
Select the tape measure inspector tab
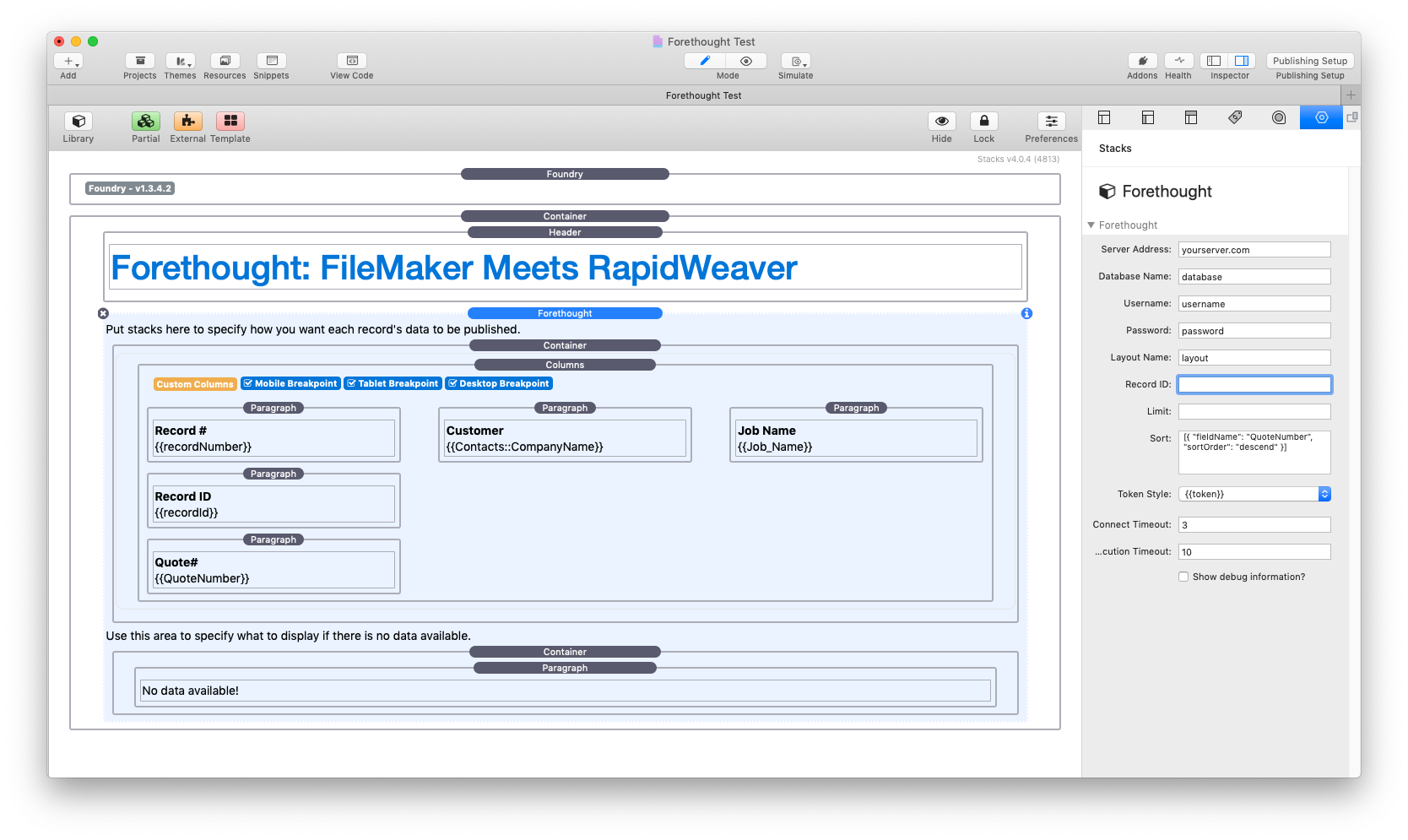pyautogui.click(x=1279, y=117)
